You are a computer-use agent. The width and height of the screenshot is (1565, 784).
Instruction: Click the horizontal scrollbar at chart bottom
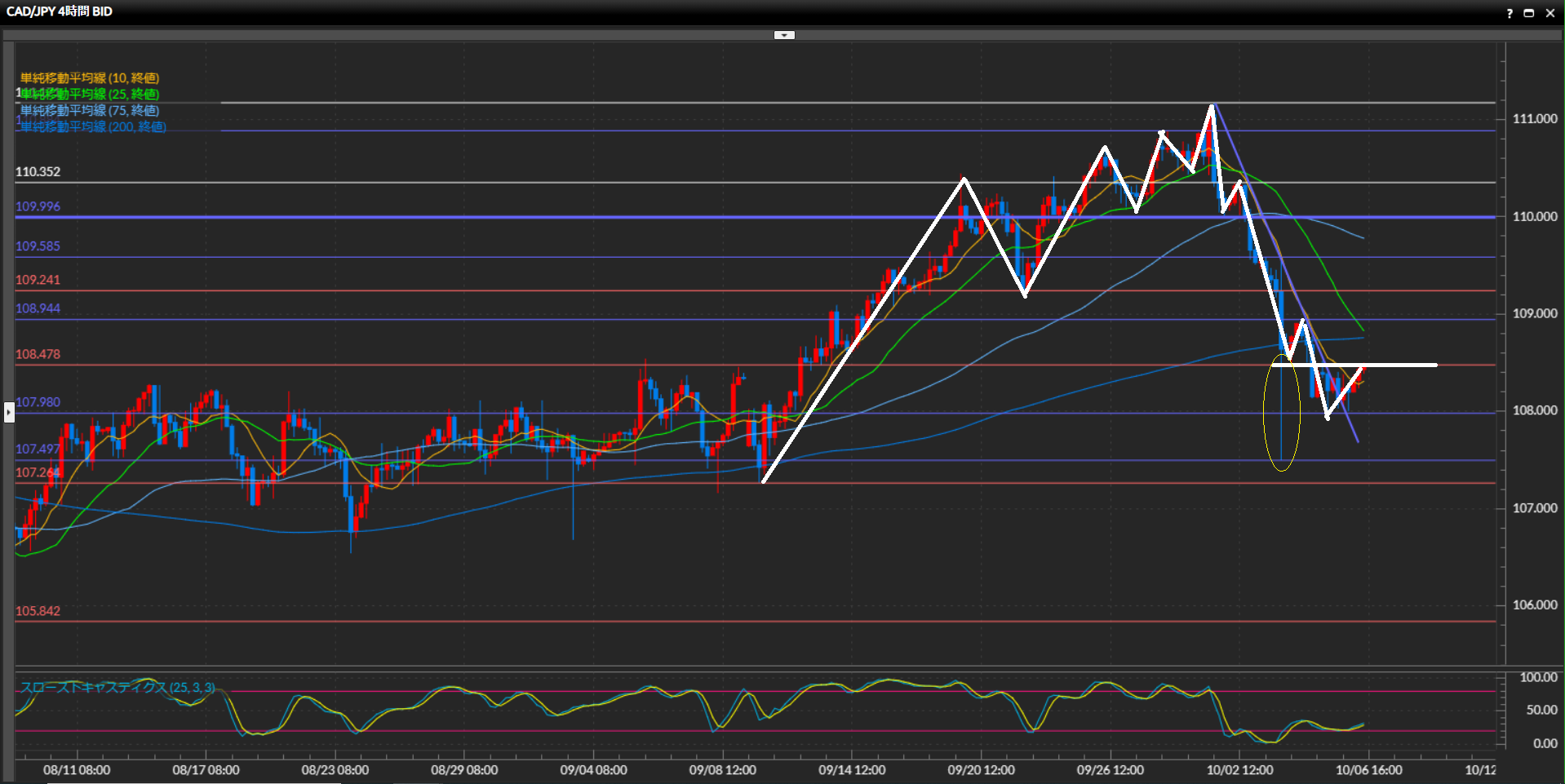tap(194, 782)
